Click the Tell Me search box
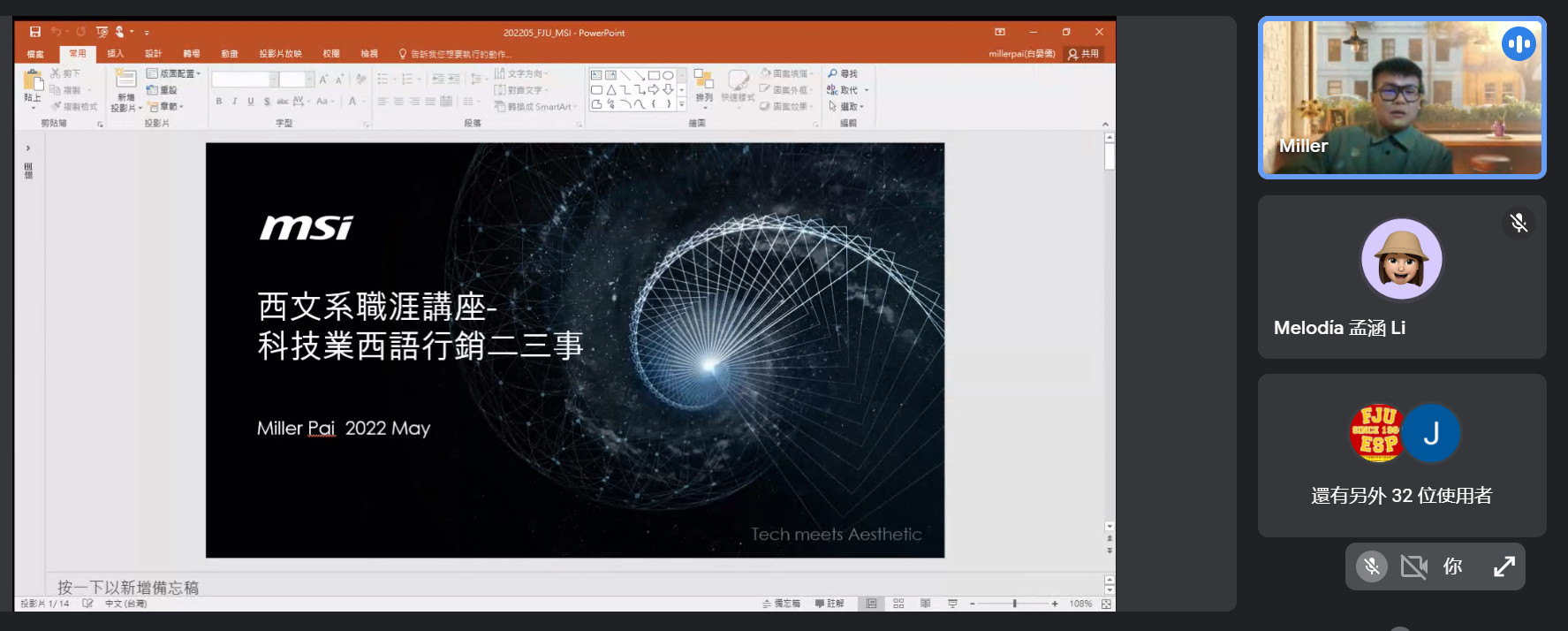The height and width of the screenshot is (631, 1568). point(455,54)
